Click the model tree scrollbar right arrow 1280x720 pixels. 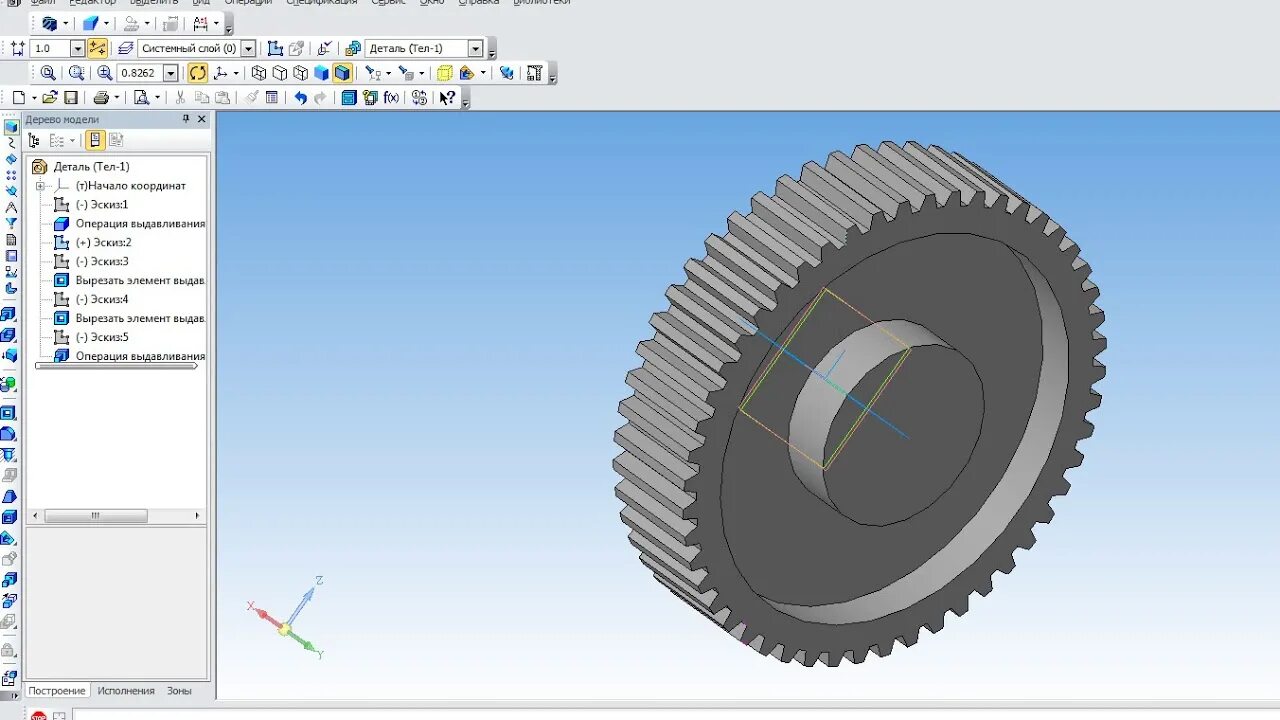coord(197,516)
